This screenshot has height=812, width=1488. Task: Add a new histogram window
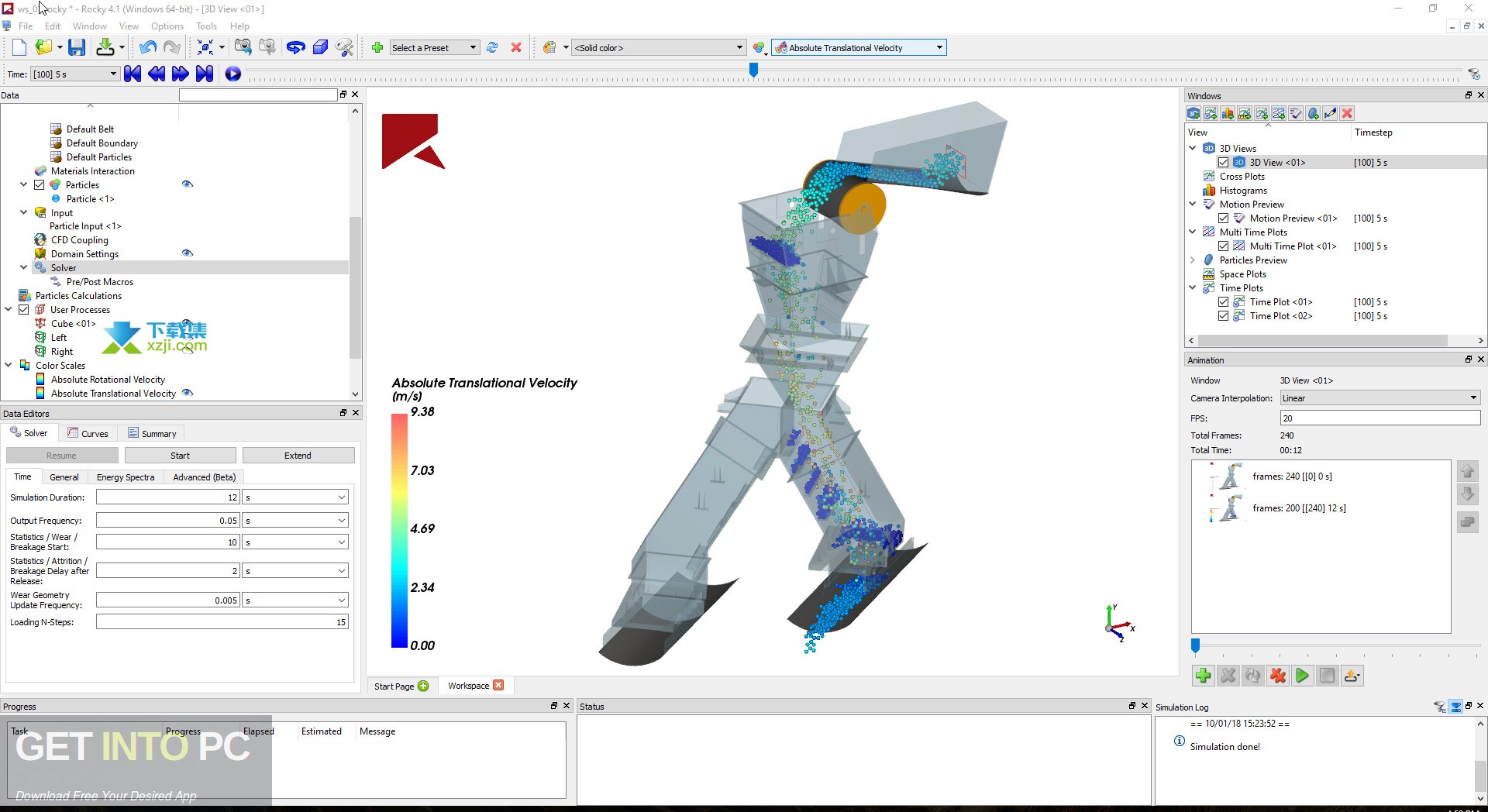point(1228,114)
